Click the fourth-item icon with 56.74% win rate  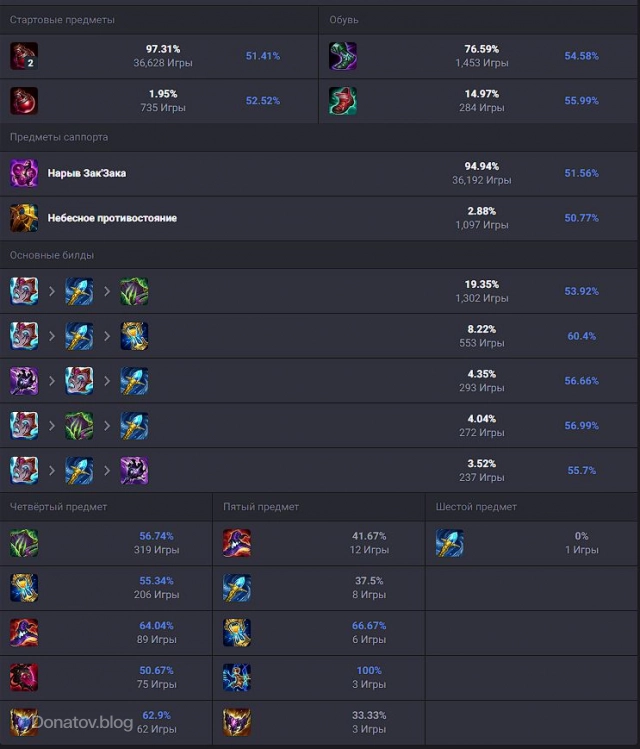[x=24, y=543]
